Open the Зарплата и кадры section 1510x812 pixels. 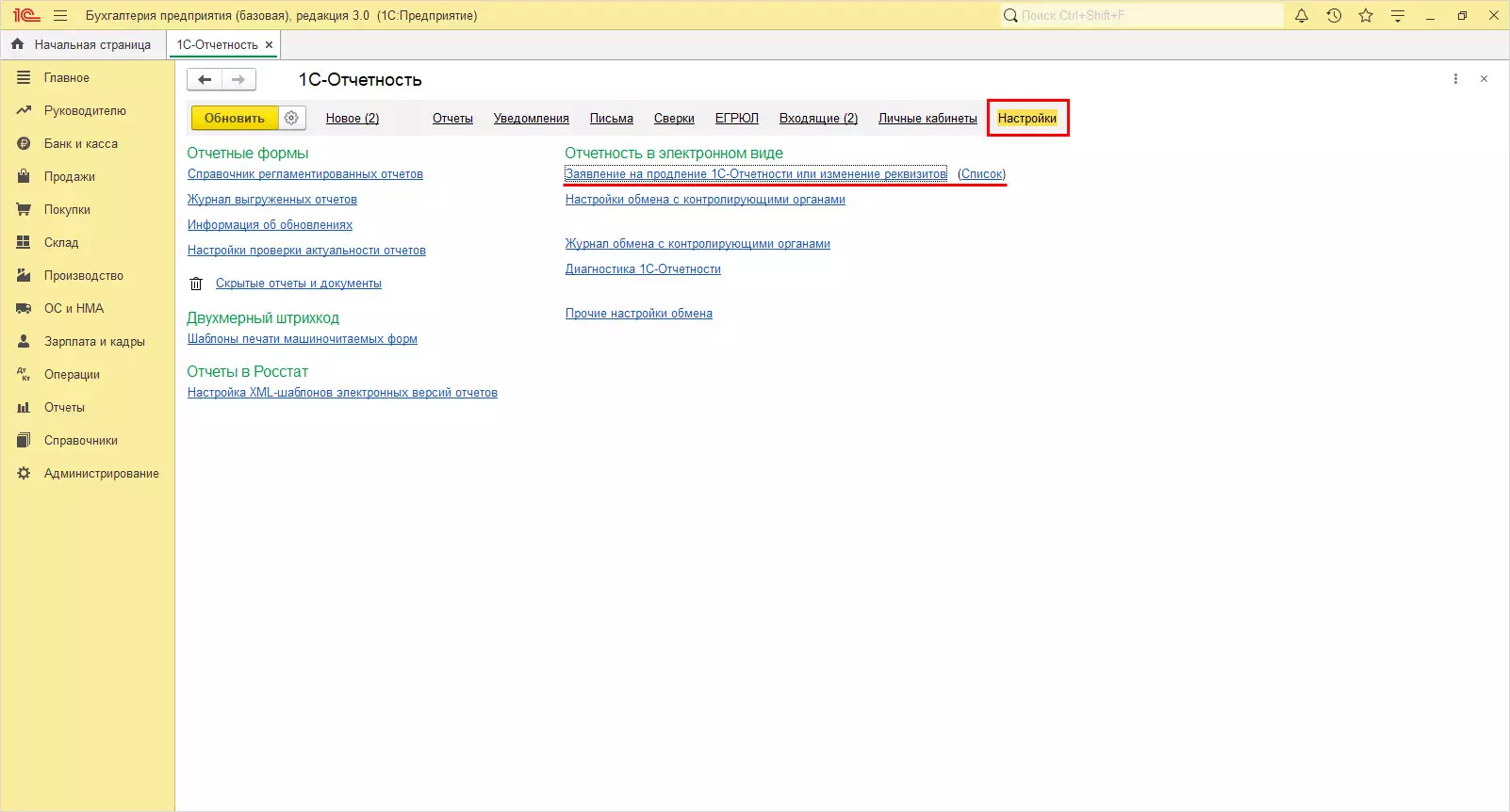tap(88, 342)
